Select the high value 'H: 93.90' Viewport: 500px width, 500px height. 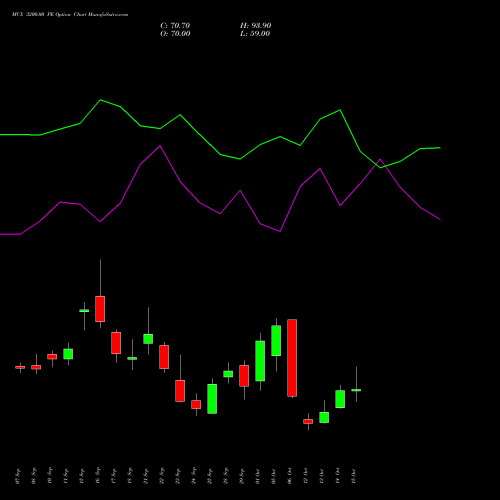coord(256,26)
